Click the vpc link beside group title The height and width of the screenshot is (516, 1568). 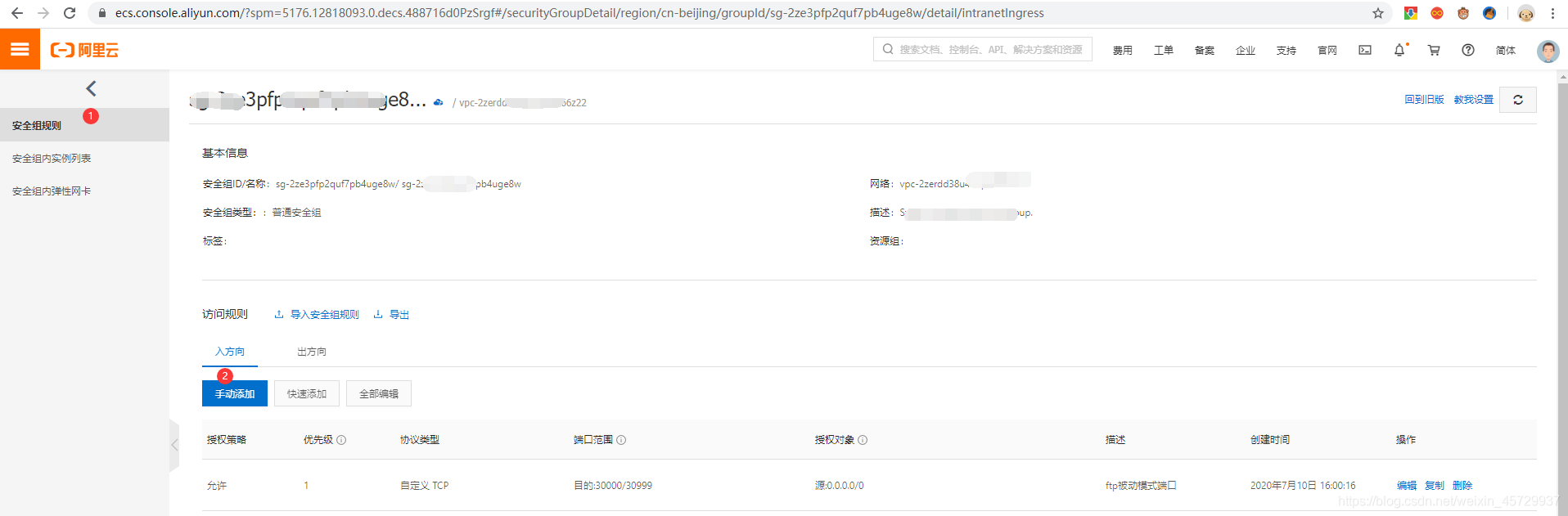click(x=523, y=103)
